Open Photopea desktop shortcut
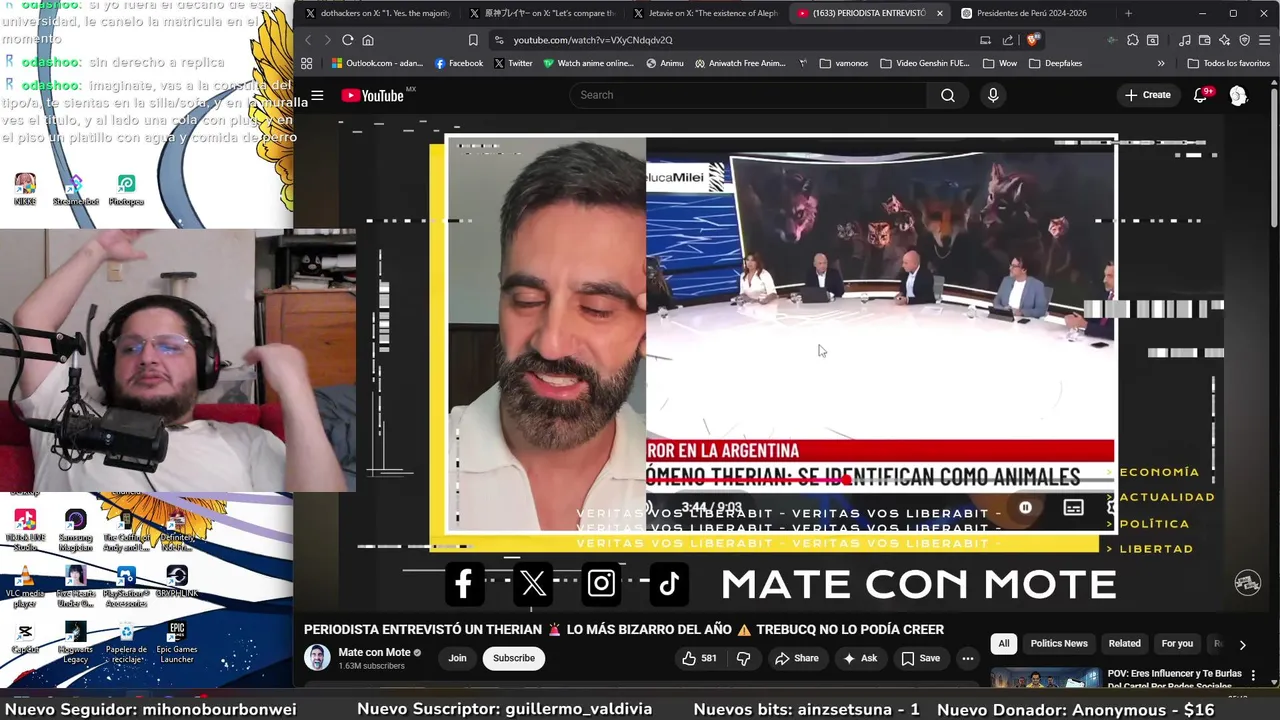 (x=126, y=189)
